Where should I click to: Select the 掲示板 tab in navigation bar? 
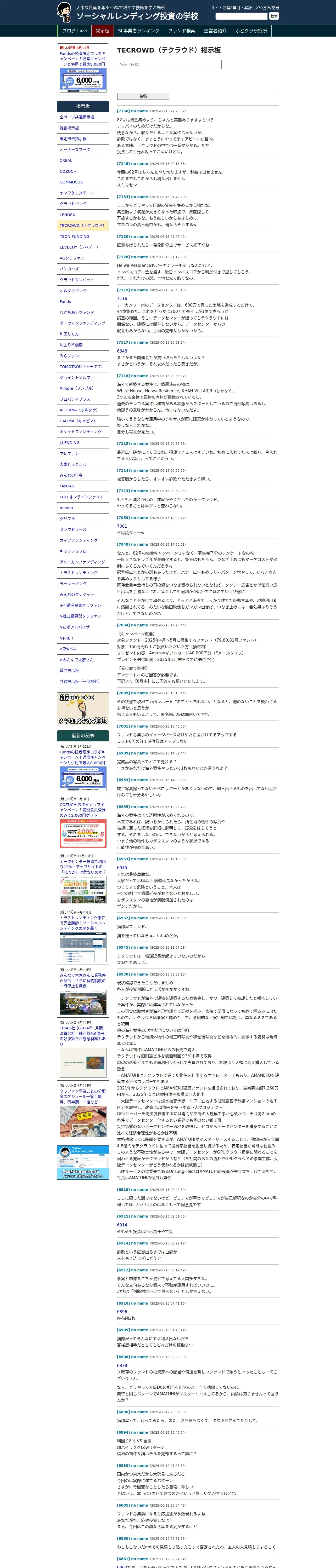[102, 31]
